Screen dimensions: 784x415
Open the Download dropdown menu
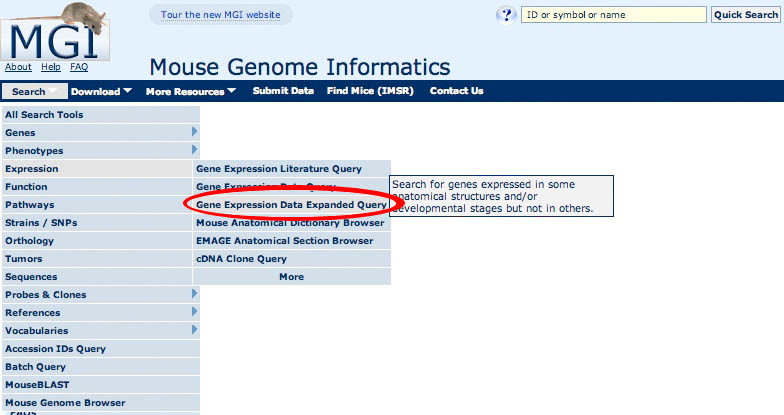click(102, 91)
